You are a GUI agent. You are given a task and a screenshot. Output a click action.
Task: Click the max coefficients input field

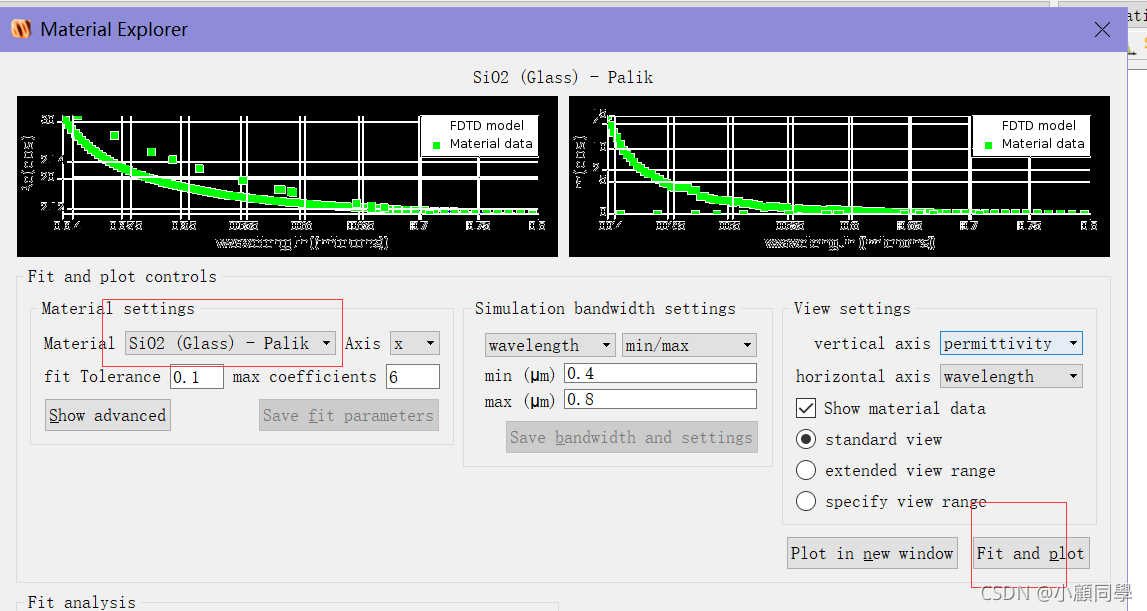point(413,377)
